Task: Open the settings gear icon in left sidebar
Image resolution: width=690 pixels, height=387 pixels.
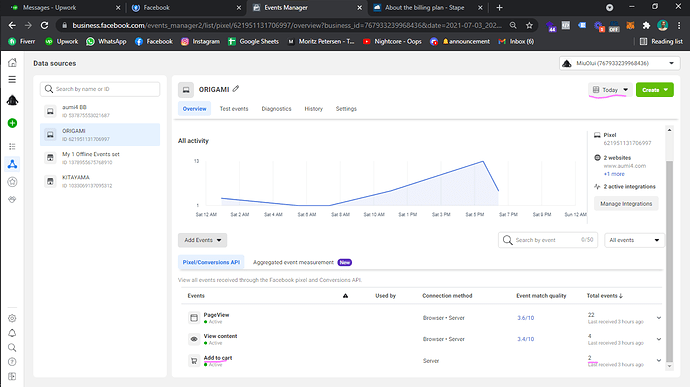Action: (x=12, y=318)
